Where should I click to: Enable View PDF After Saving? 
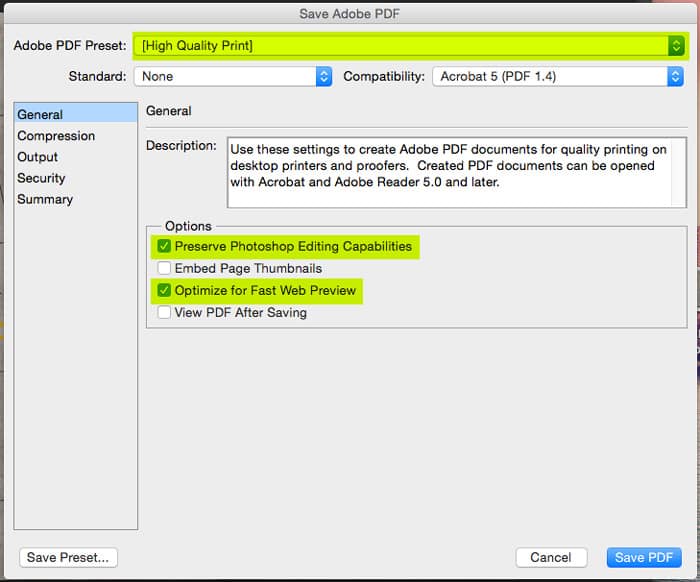click(164, 312)
